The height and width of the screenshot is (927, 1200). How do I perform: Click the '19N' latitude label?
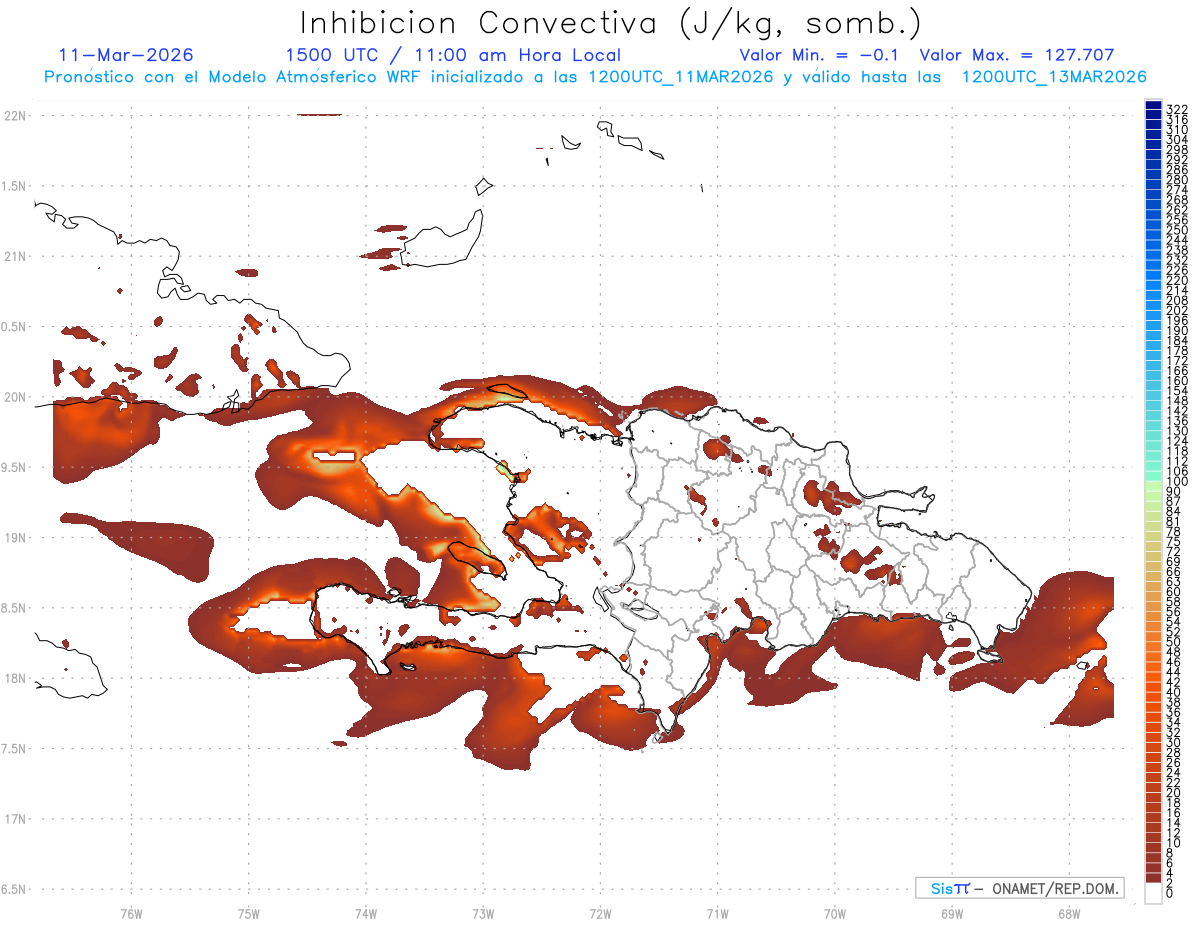click(15, 537)
